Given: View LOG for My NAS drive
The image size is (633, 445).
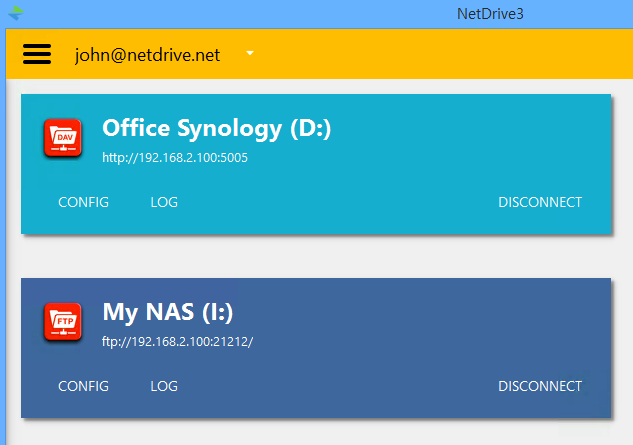Looking at the screenshot, I should click(x=164, y=386).
